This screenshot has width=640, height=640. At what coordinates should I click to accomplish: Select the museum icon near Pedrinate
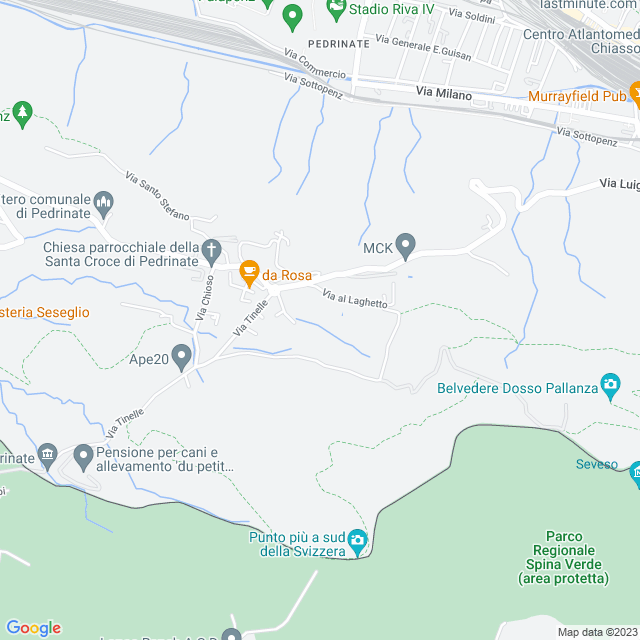(48, 457)
